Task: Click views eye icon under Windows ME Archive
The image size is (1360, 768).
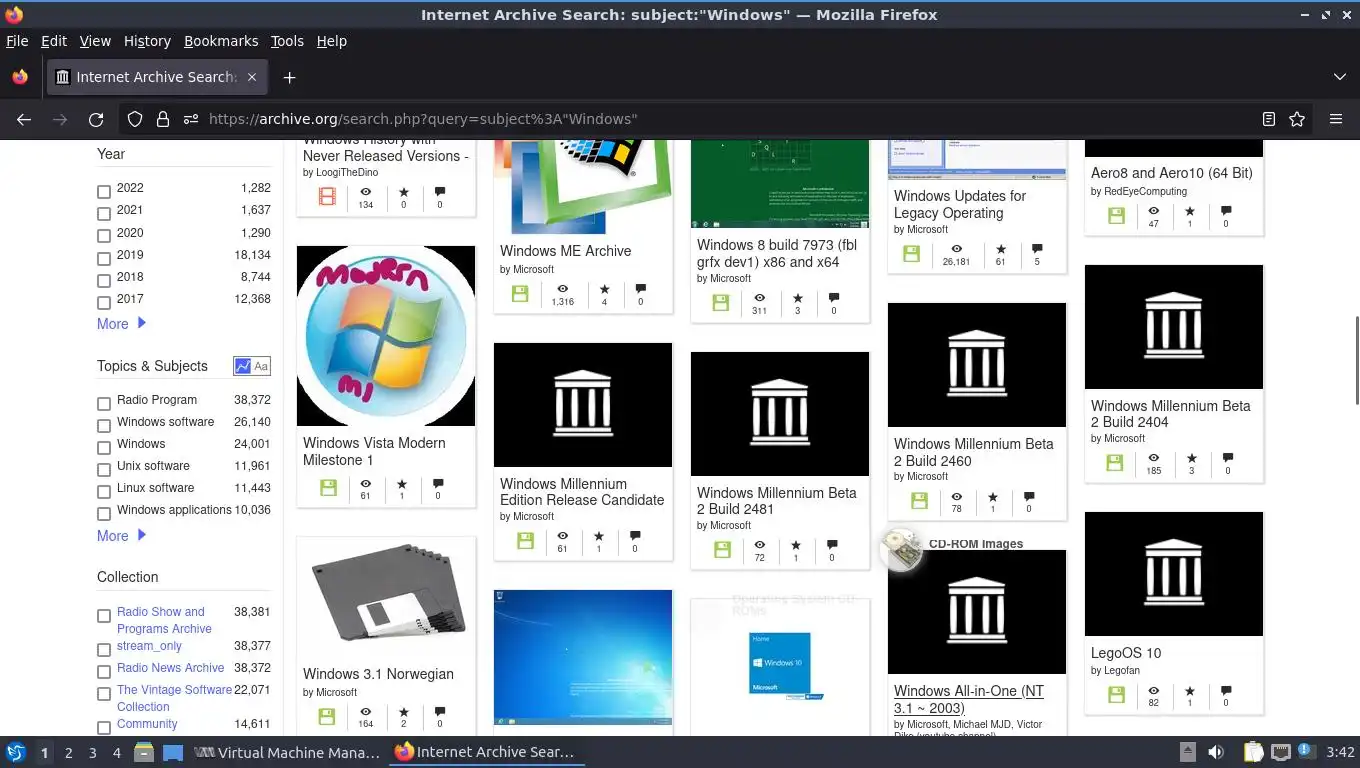Action: pyautogui.click(x=563, y=290)
